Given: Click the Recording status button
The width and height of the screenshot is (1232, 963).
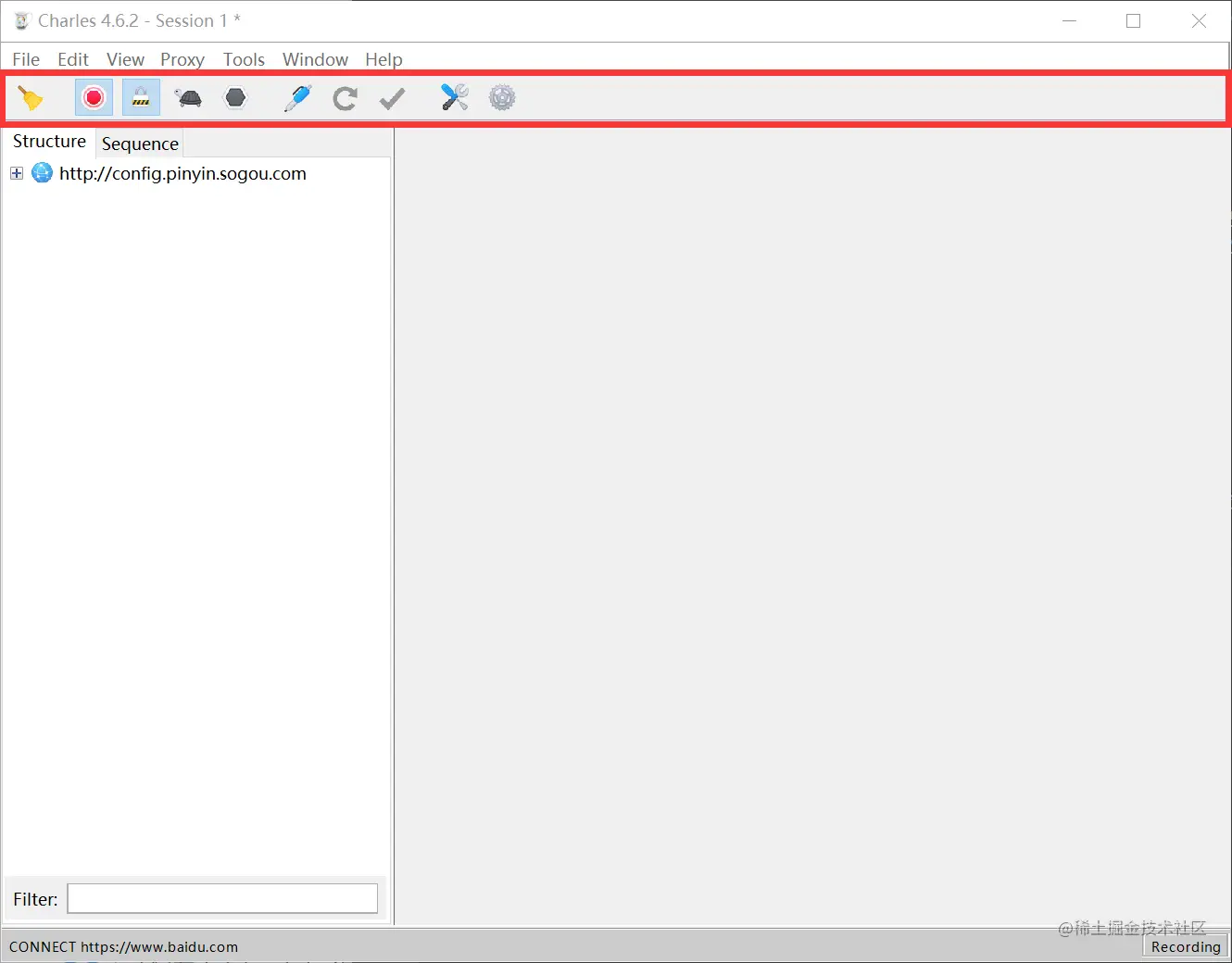Looking at the screenshot, I should point(1186,946).
